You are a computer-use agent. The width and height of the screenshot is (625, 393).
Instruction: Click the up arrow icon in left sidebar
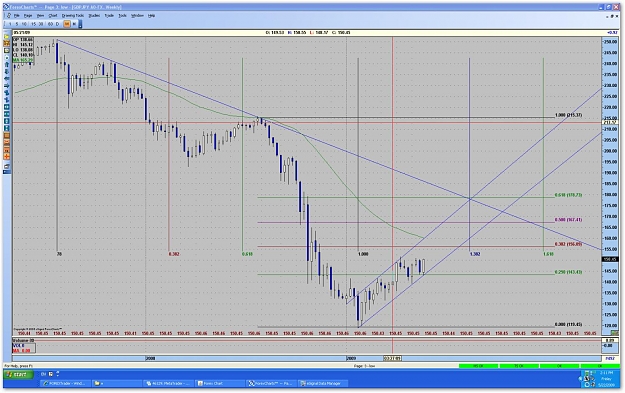(x=7, y=65)
